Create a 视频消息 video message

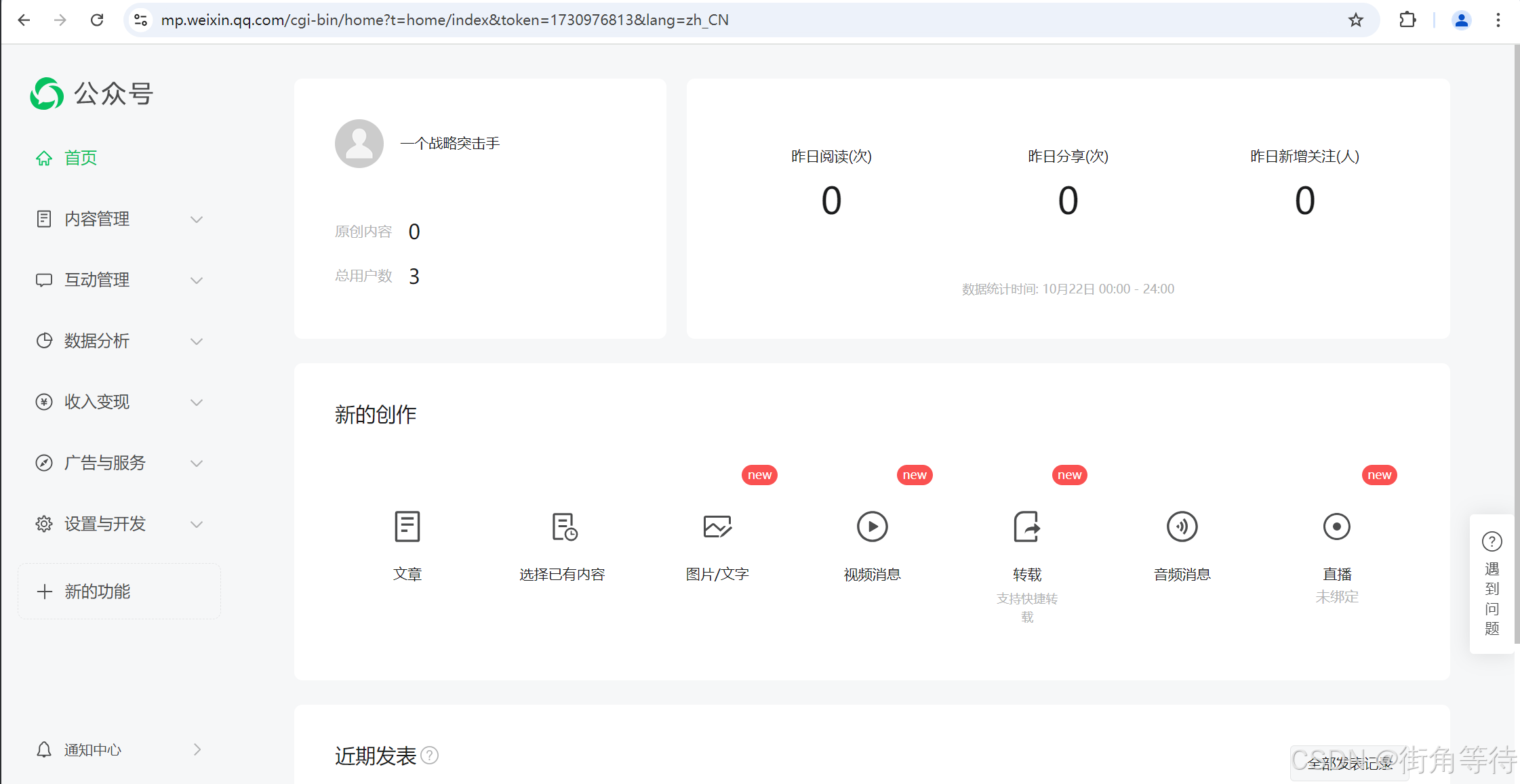click(872, 527)
